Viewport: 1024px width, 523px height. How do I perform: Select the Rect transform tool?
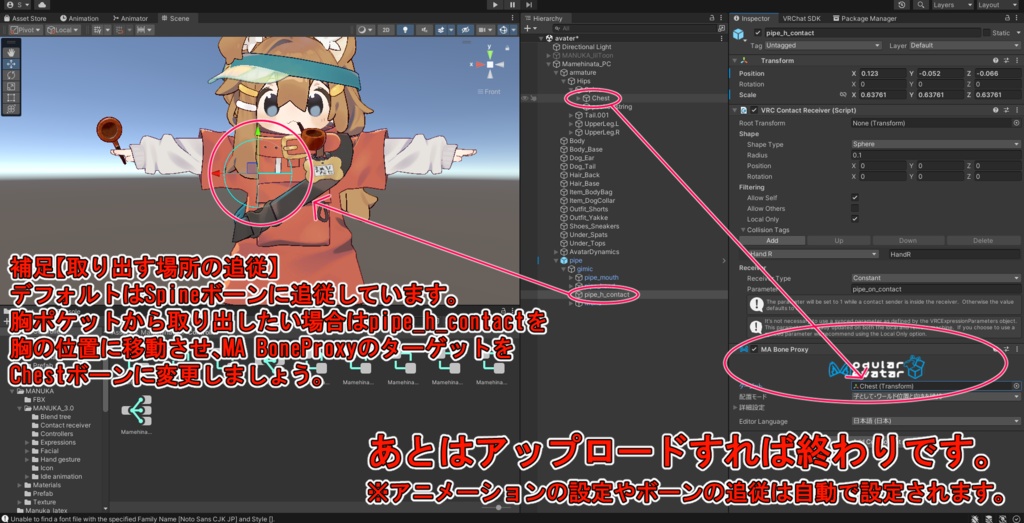coord(12,97)
